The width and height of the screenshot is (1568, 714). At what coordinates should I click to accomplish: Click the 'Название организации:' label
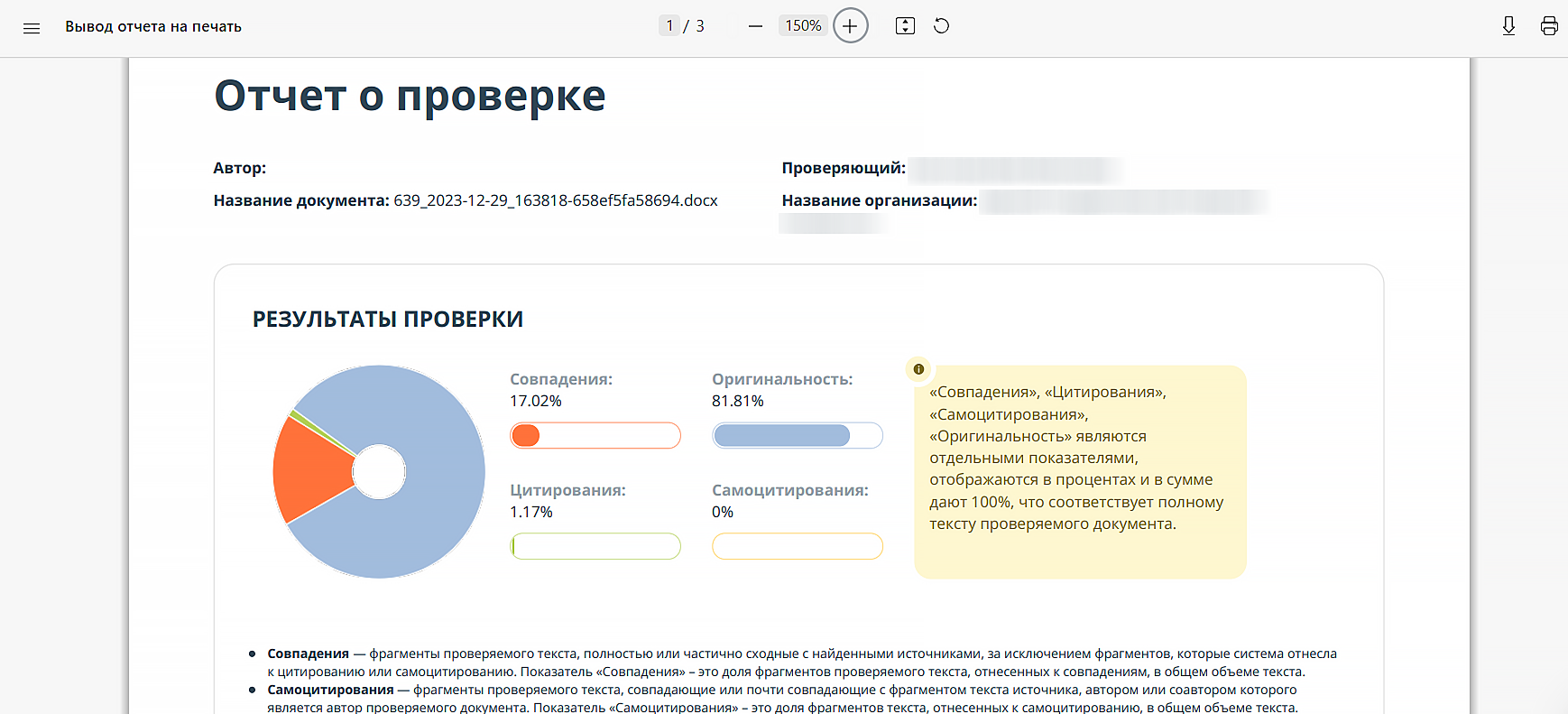pos(880,200)
